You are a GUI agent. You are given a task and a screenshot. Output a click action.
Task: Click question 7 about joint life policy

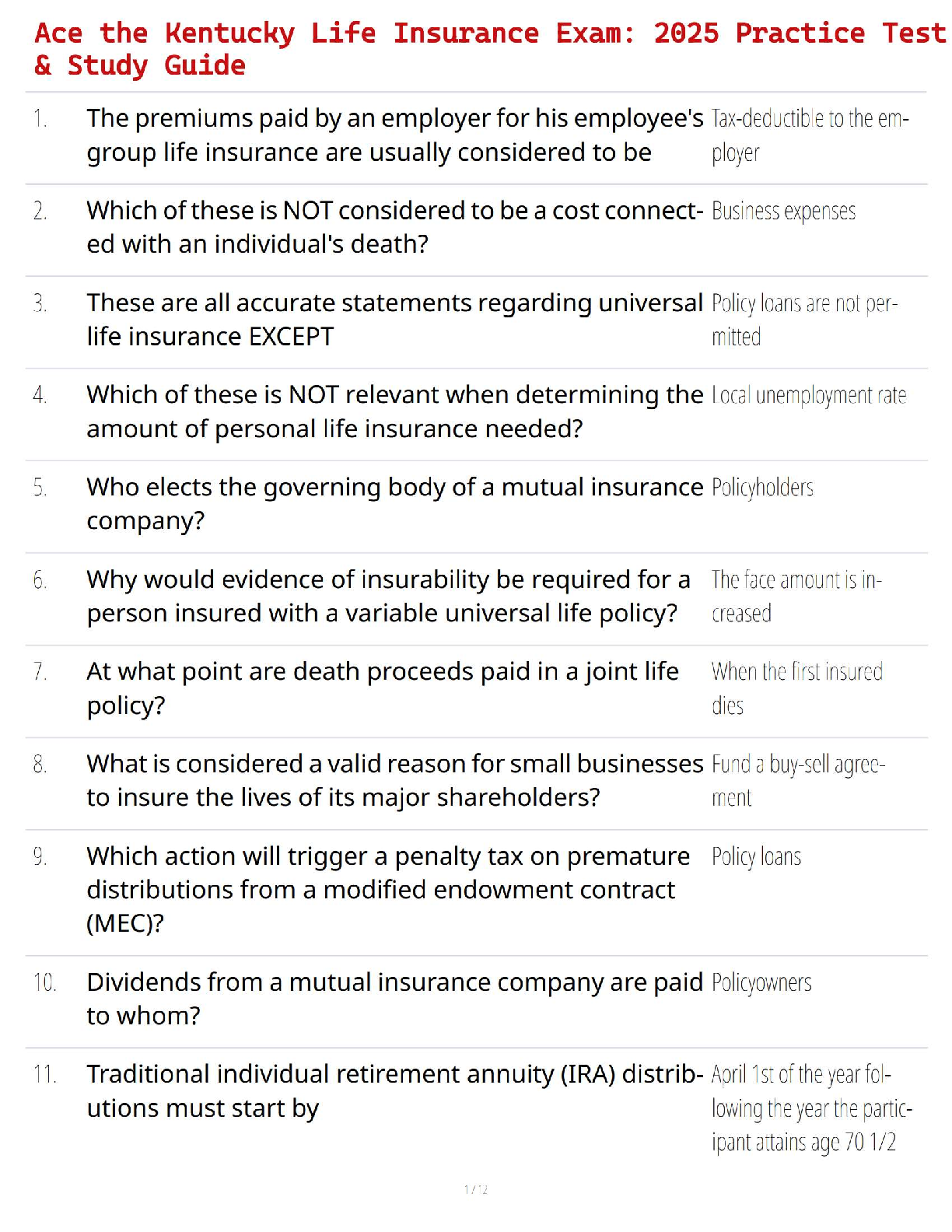pos(383,688)
